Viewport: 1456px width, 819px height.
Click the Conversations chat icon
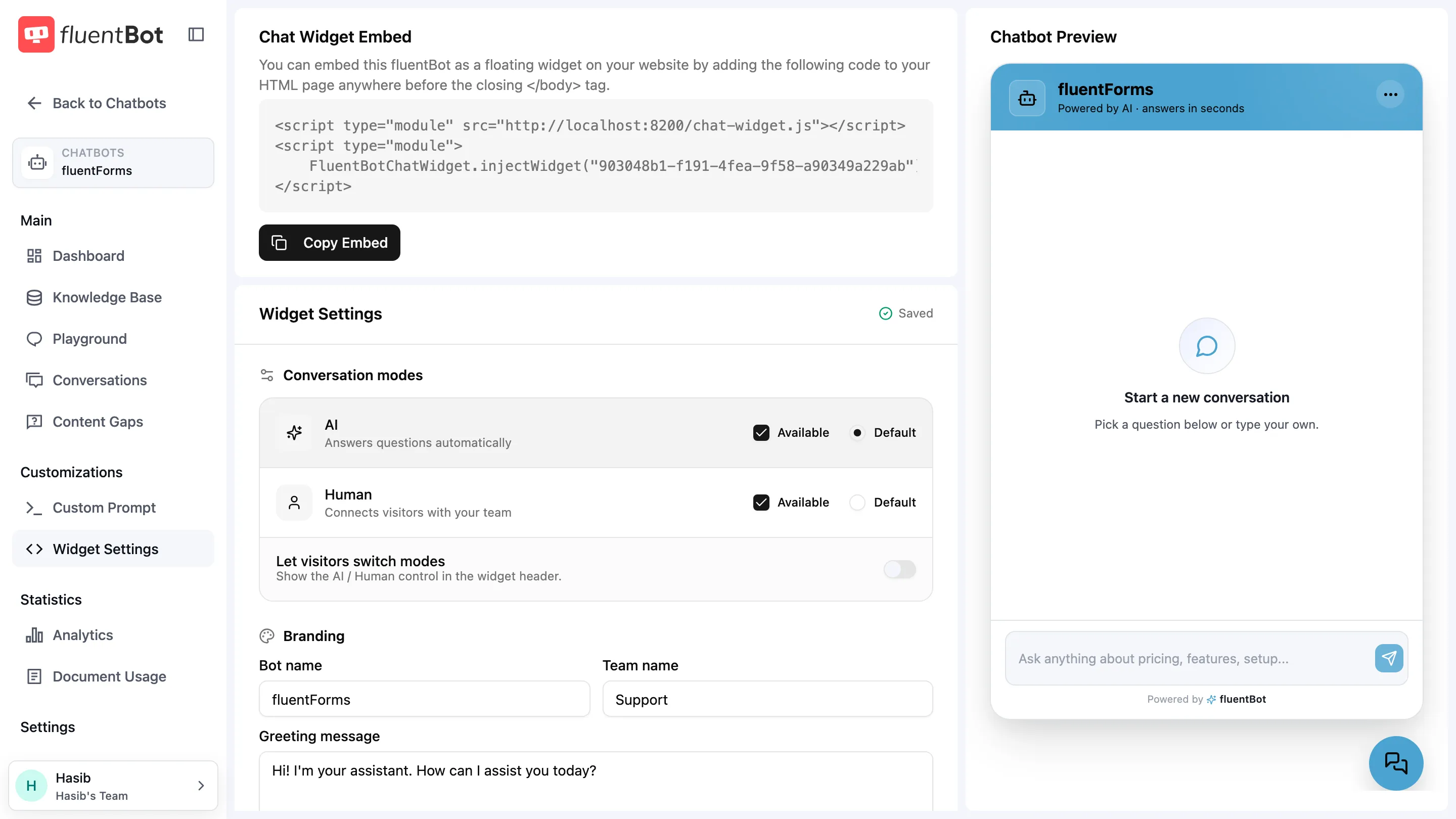[x=34, y=380]
